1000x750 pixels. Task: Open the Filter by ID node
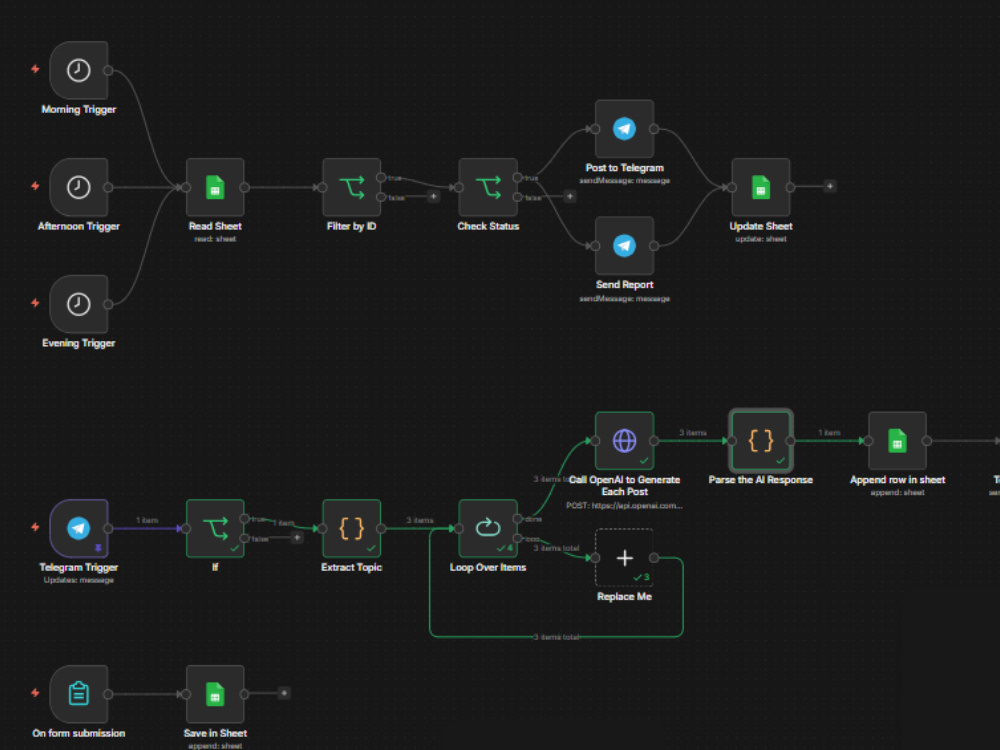coord(351,187)
